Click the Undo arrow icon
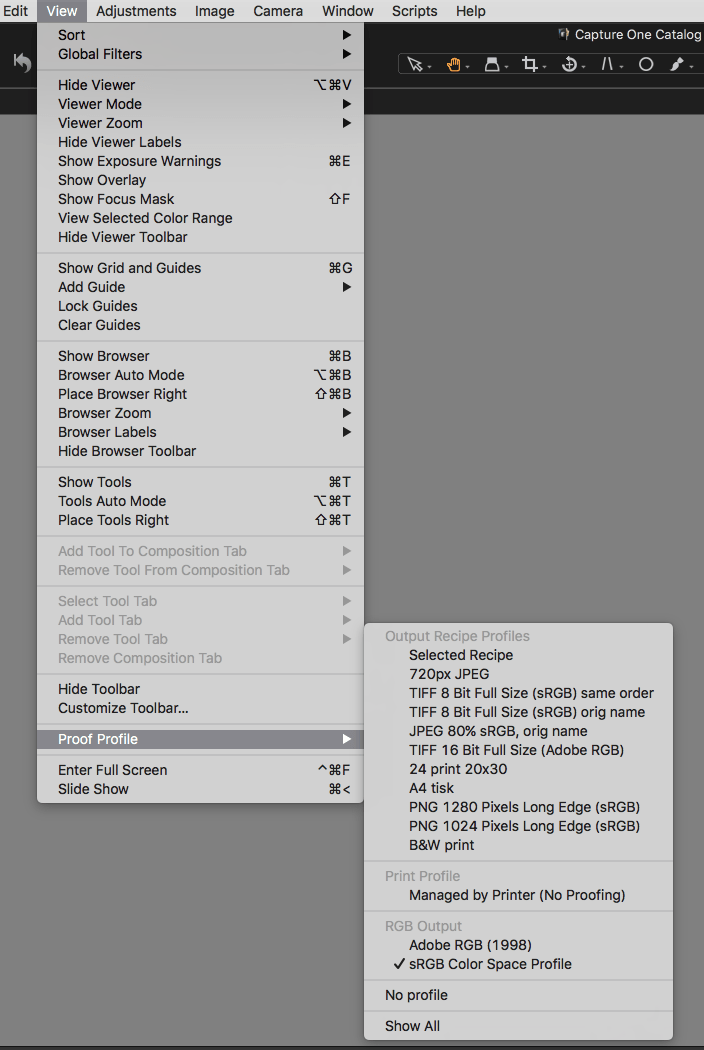Image resolution: width=704 pixels, height=1050 pixels. pos(23,63)
